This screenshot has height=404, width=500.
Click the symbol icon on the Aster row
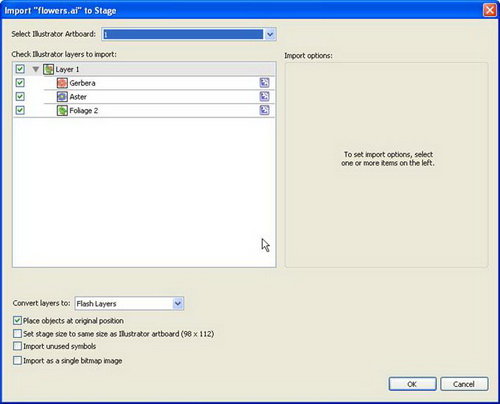[x=264, y=96]
